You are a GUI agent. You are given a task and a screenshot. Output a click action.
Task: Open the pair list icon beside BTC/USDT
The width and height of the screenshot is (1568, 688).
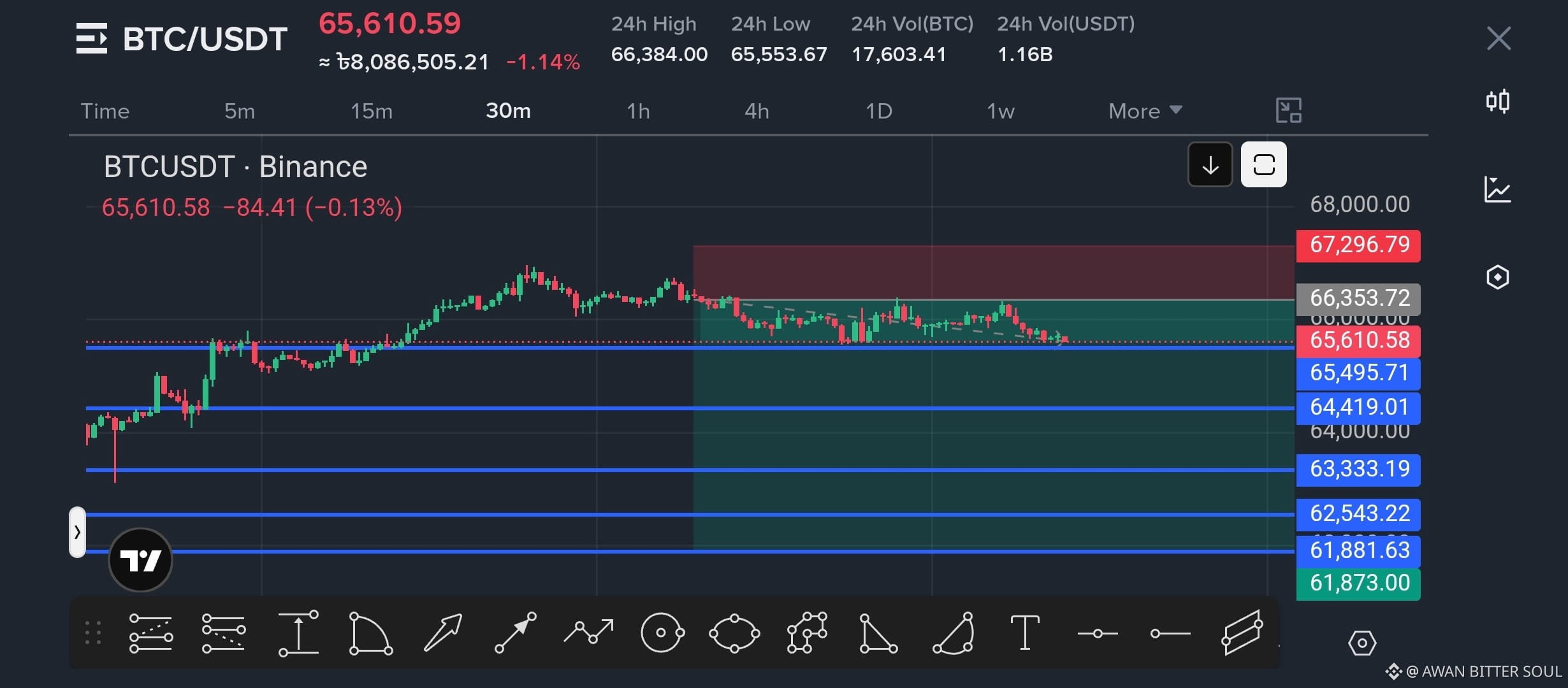pyautogui.click(x=92, y=38)
